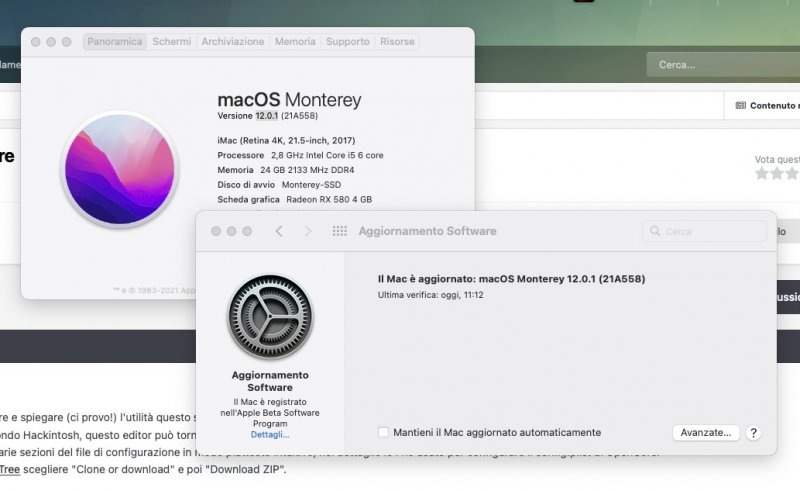Image resolution: width=800 pixels, height=491 pixels.
Task: Open the Panoramica tab
Action: click(115, 41)
